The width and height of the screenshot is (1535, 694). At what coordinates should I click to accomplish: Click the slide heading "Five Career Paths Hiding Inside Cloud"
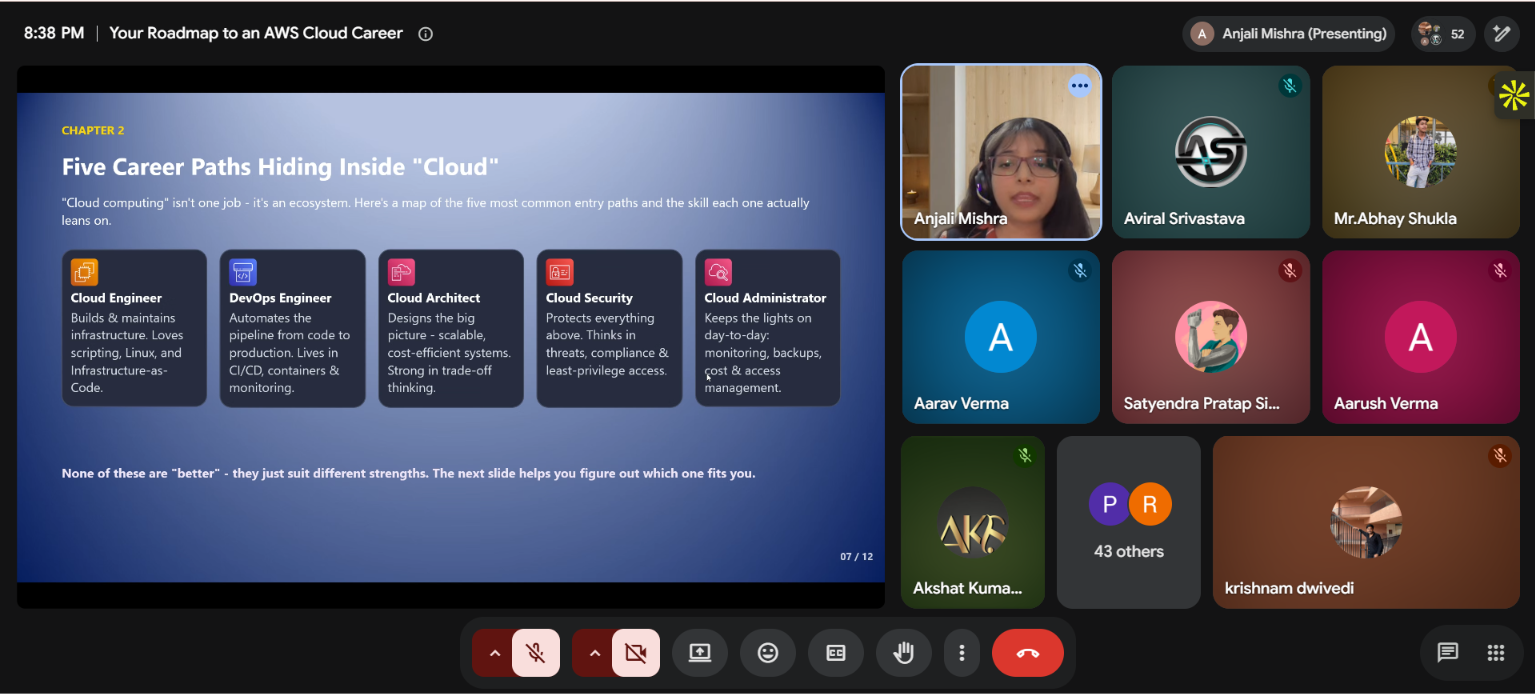pyautogui.click(x=280, y=167)
